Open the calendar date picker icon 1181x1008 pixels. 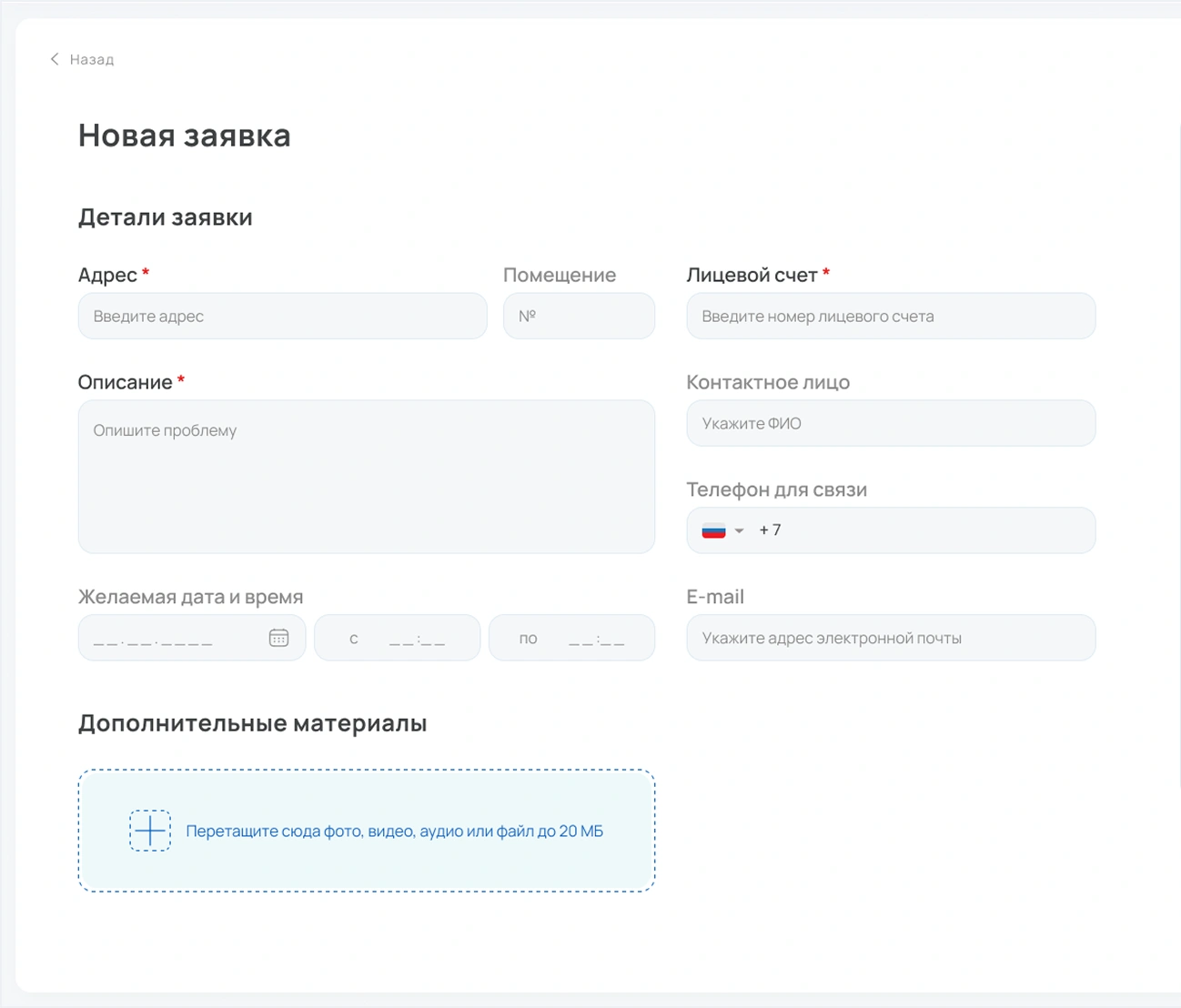tap(278, 638)
